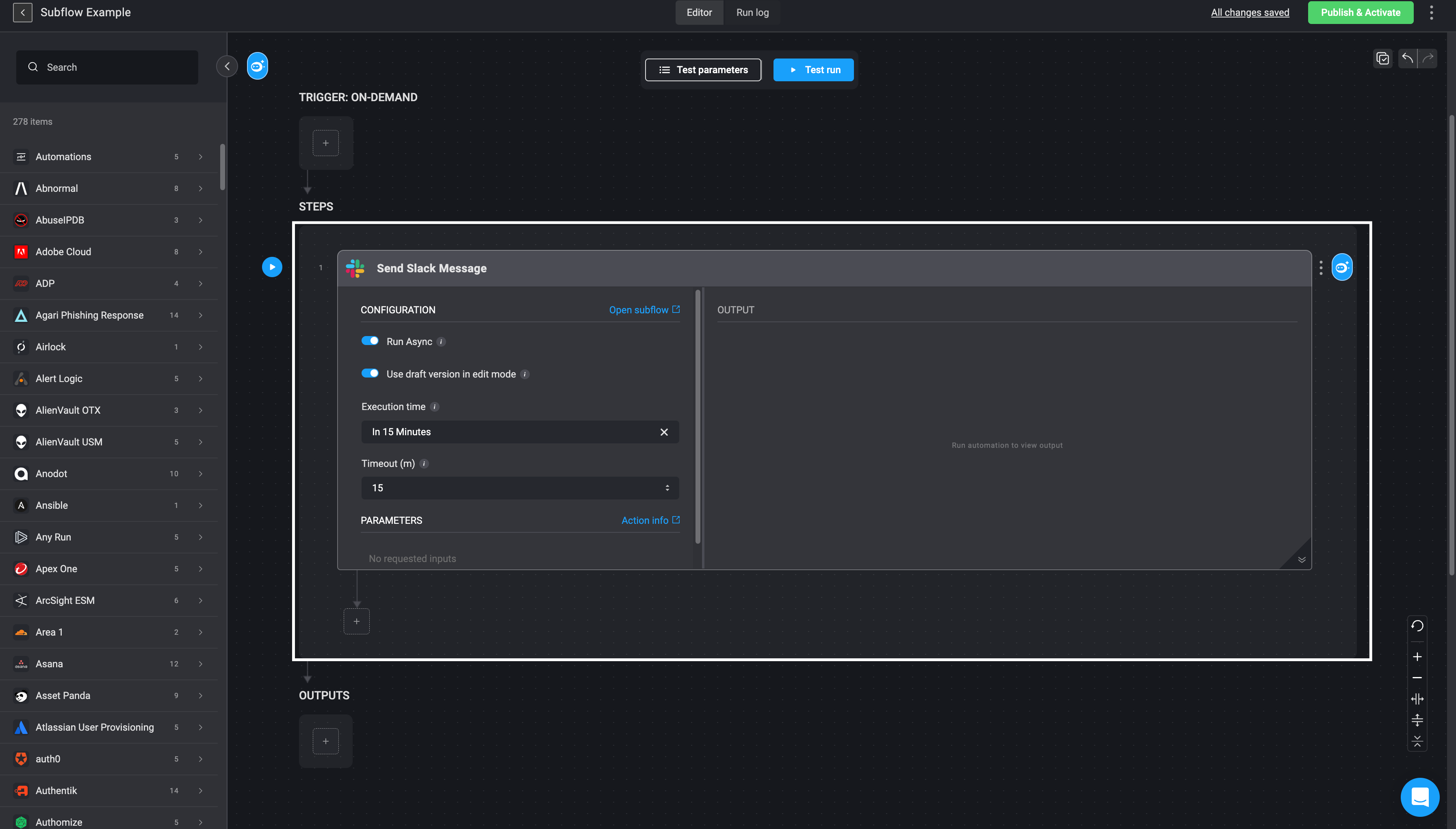Select the Any Run item
Image resolution: width=1456 pixels, height=829 pixels.
pyautogui.click(x=109, y=537)
